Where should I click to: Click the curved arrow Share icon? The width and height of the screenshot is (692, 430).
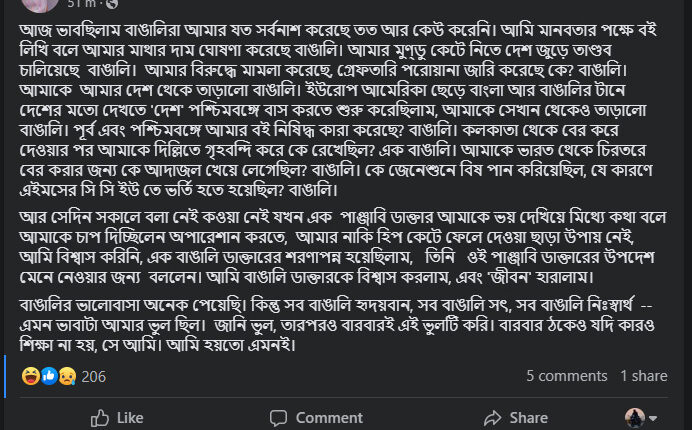click(492, 417)
